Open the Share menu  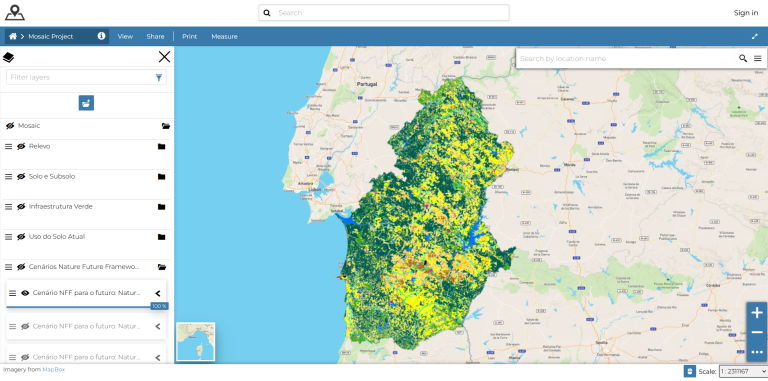point(155,36)
